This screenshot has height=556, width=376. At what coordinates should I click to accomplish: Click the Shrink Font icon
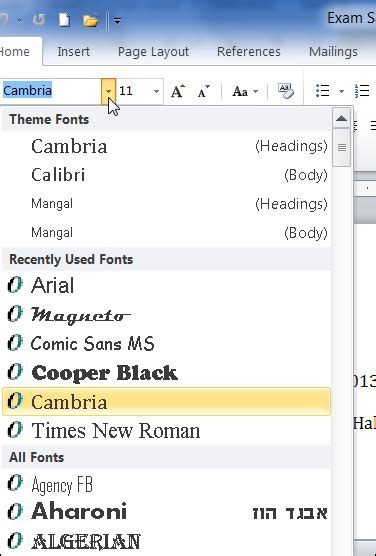pos(203,91)
